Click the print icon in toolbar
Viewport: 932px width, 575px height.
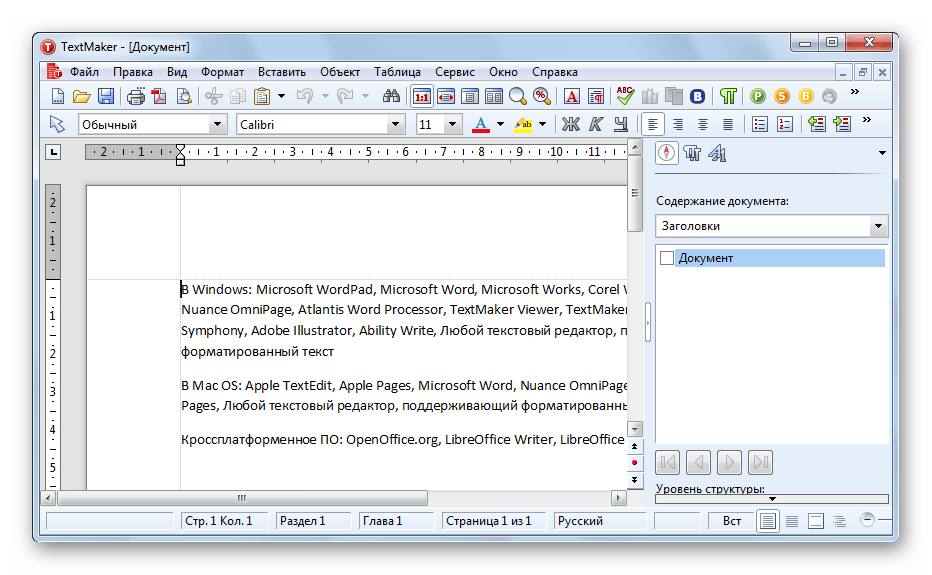[136, 96]
